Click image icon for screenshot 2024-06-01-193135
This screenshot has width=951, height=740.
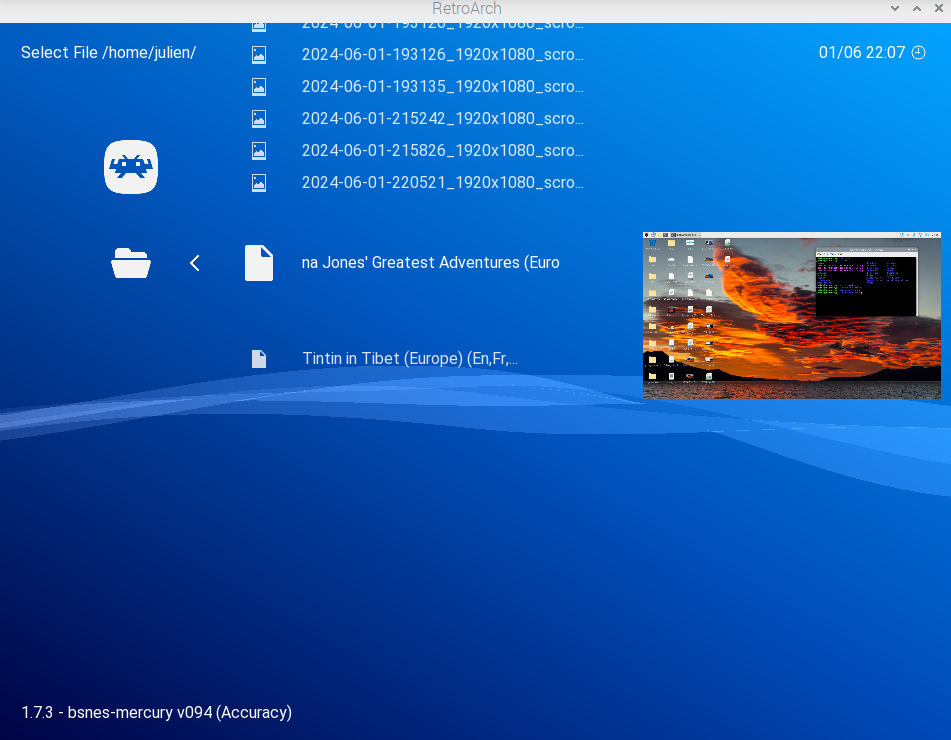[259, 87]
